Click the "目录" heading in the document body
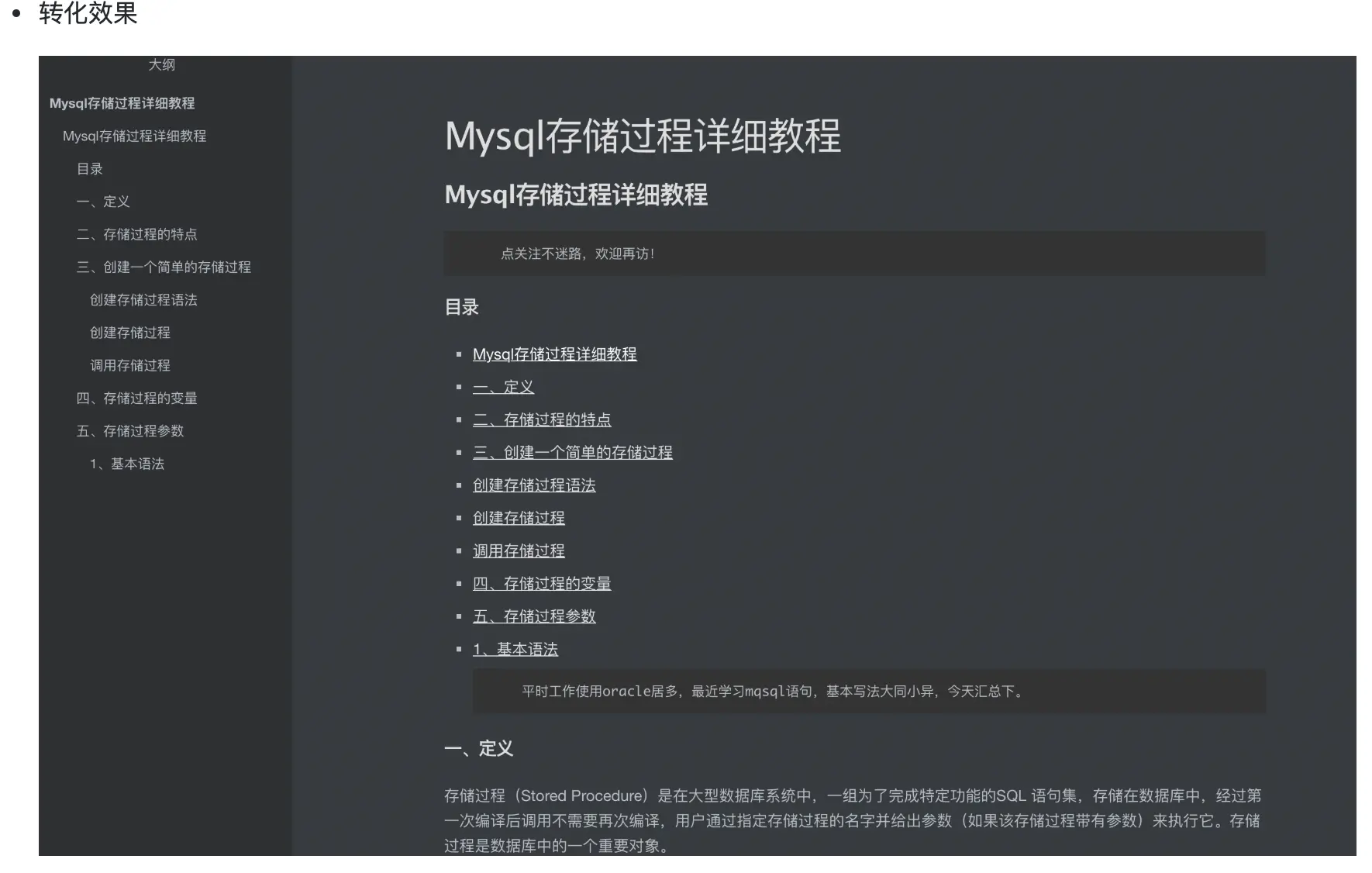 461,307
